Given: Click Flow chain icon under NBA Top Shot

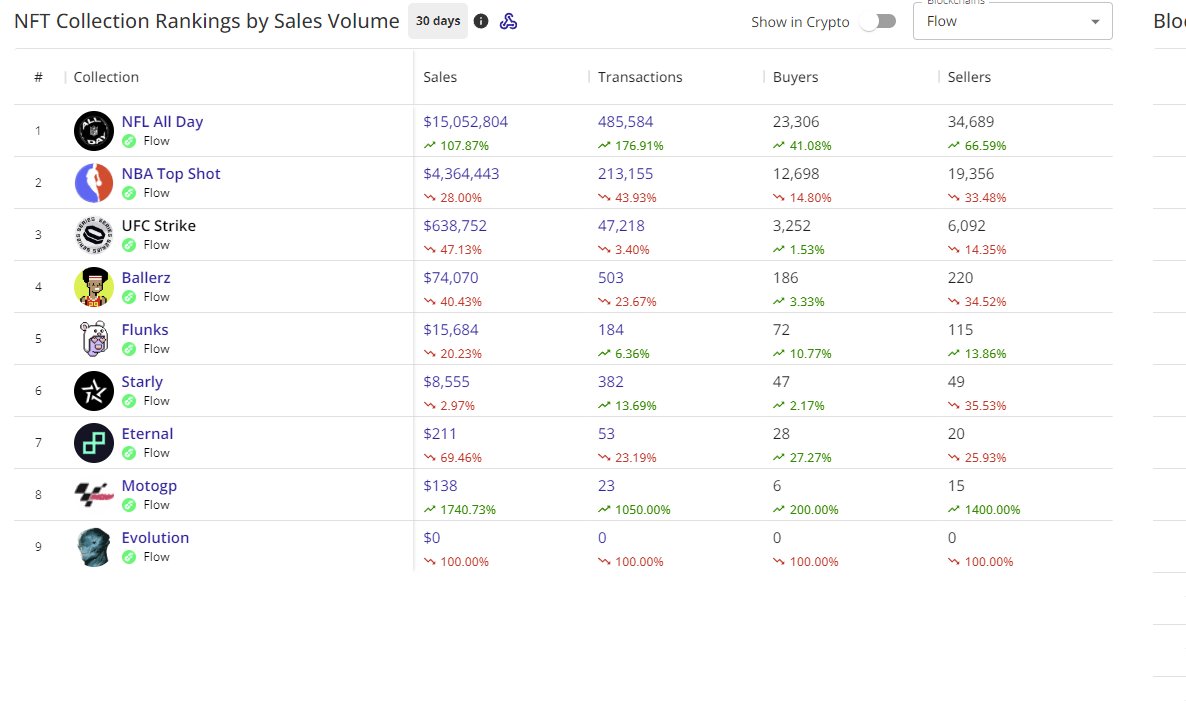Looking at the screenshot, I should click(x=129, y=194).
